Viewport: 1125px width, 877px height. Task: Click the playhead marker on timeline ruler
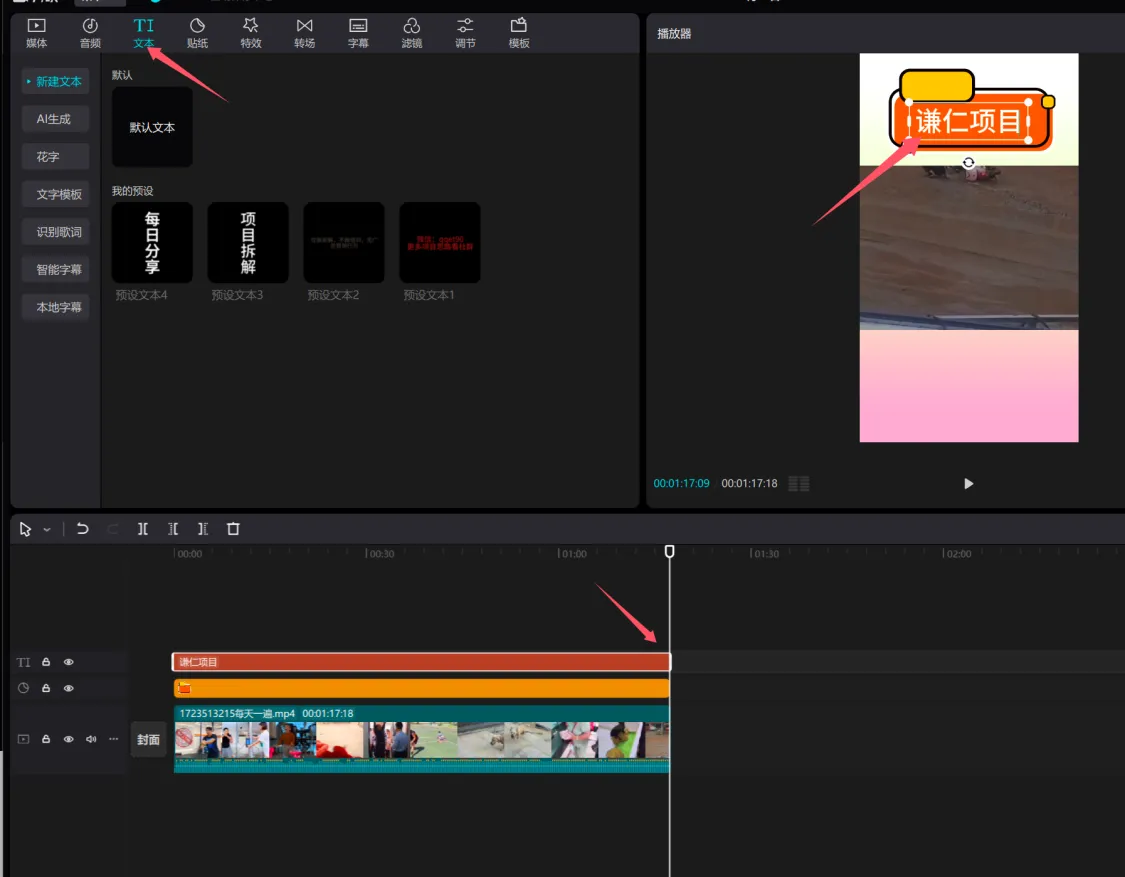[x=669, y=551]
